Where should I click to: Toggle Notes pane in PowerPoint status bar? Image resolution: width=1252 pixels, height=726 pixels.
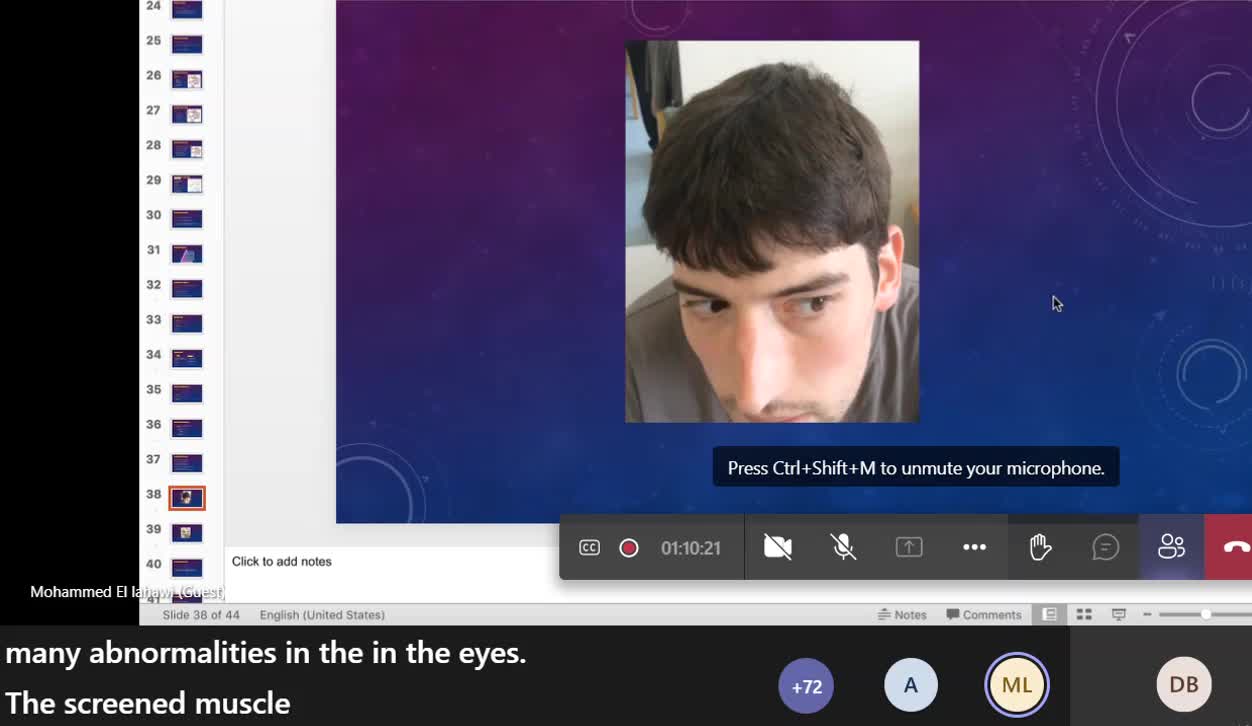click(903, 615)
